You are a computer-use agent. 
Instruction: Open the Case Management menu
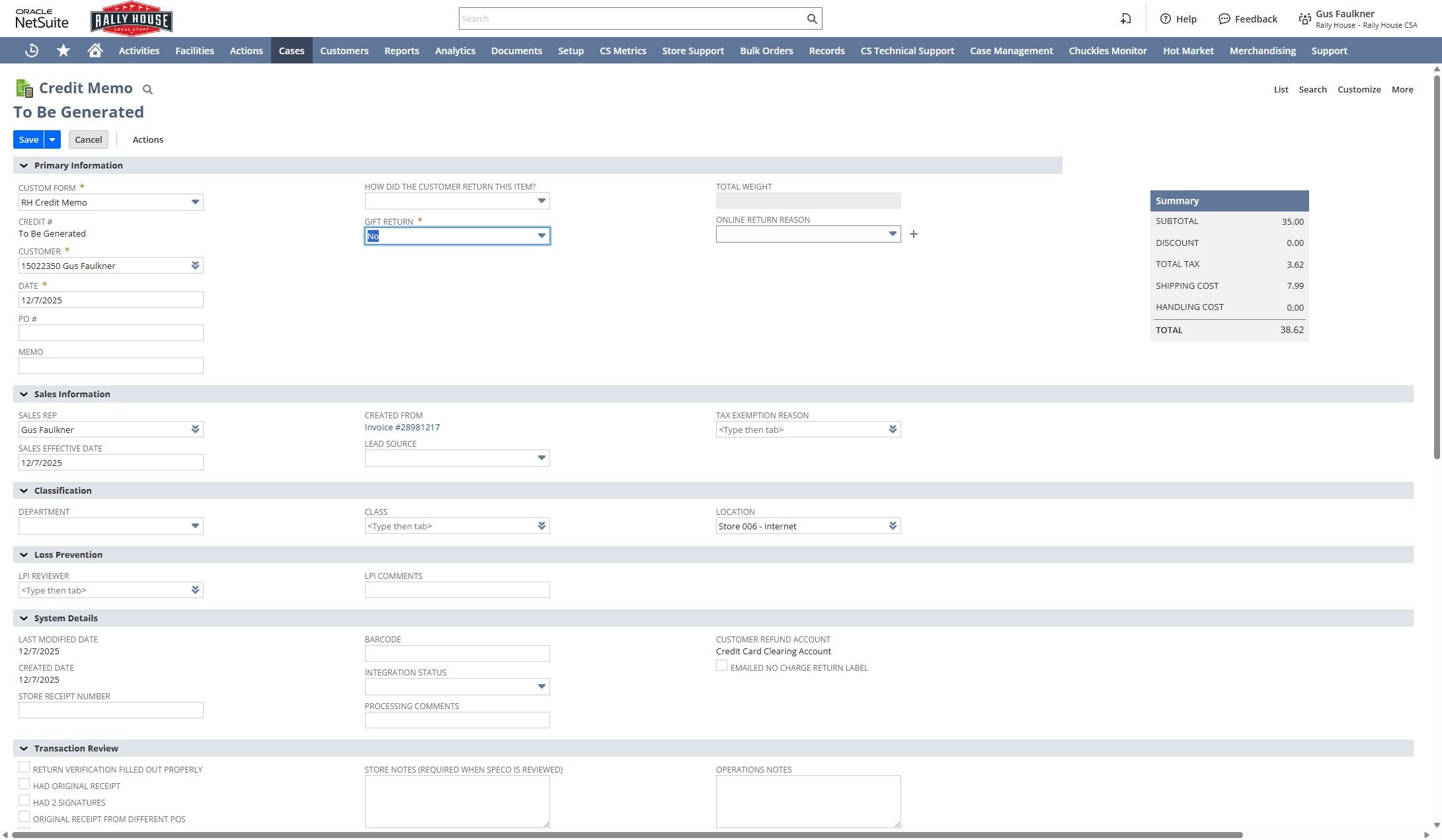[1011, 50]
